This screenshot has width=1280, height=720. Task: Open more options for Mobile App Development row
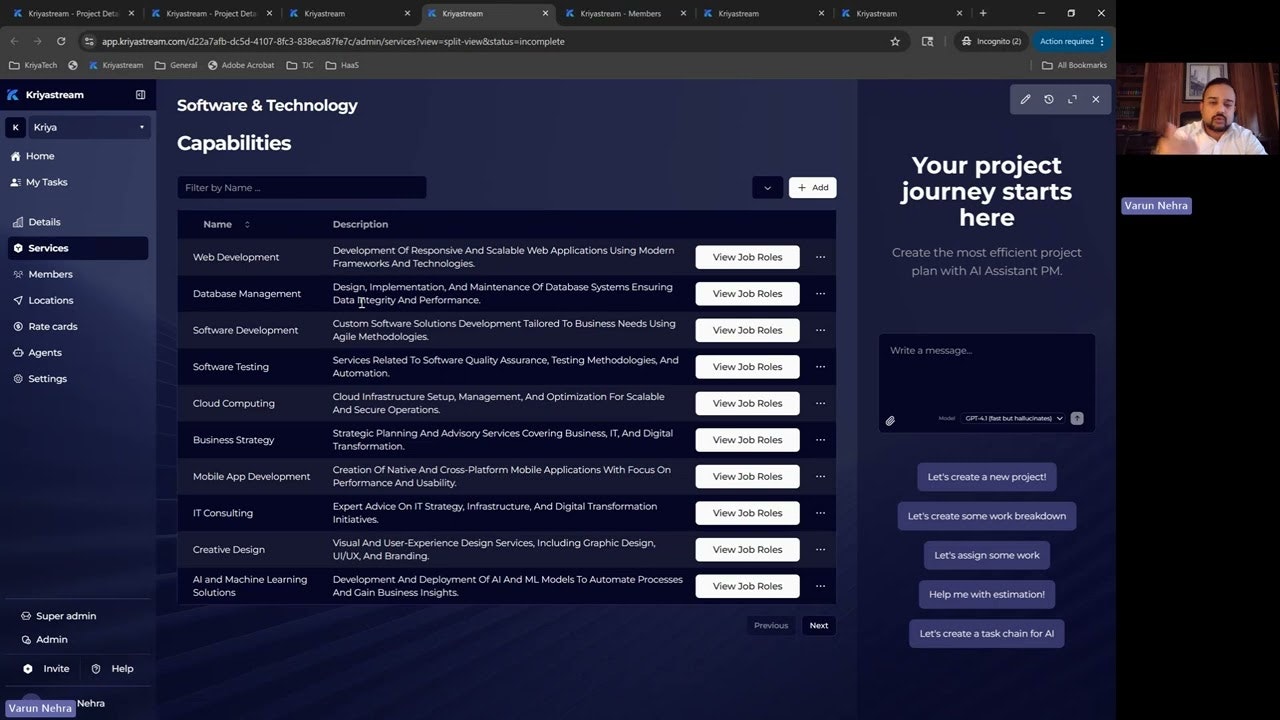point(820,476)
